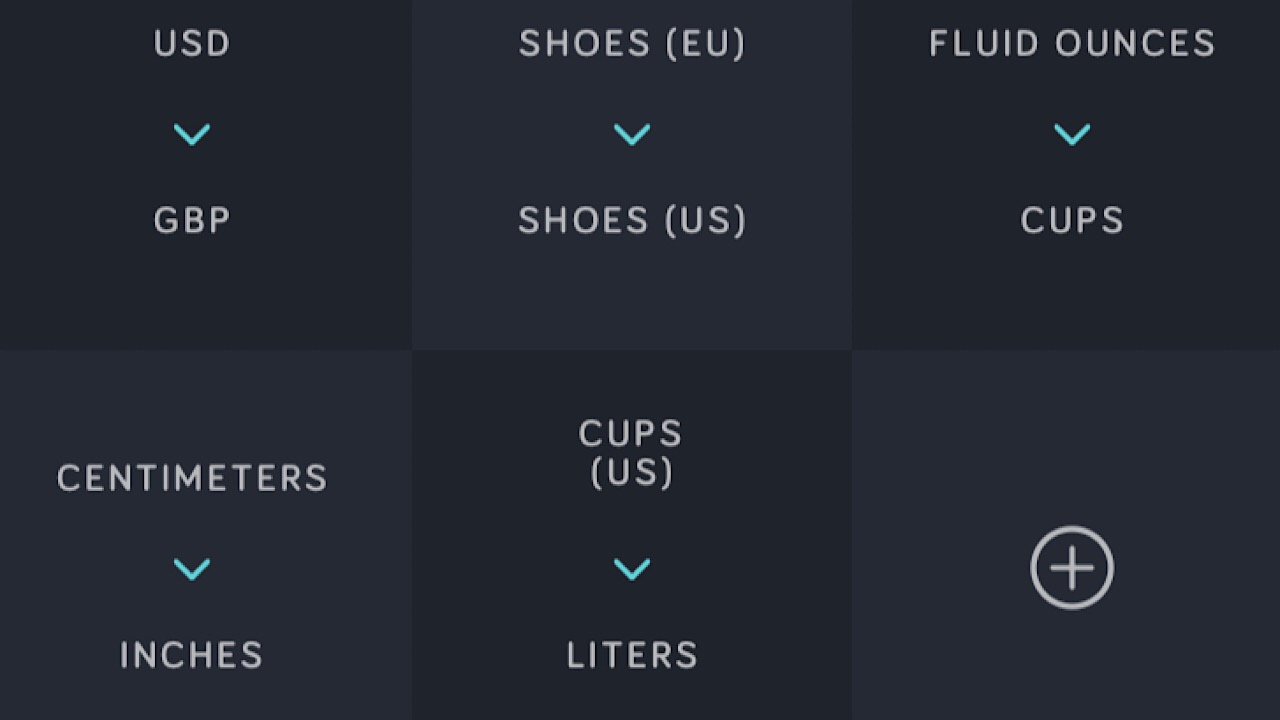1280x720 pixels.
Task: Select the CUPS target unit
Action: pyautogui.click(x=1071, y=220)
